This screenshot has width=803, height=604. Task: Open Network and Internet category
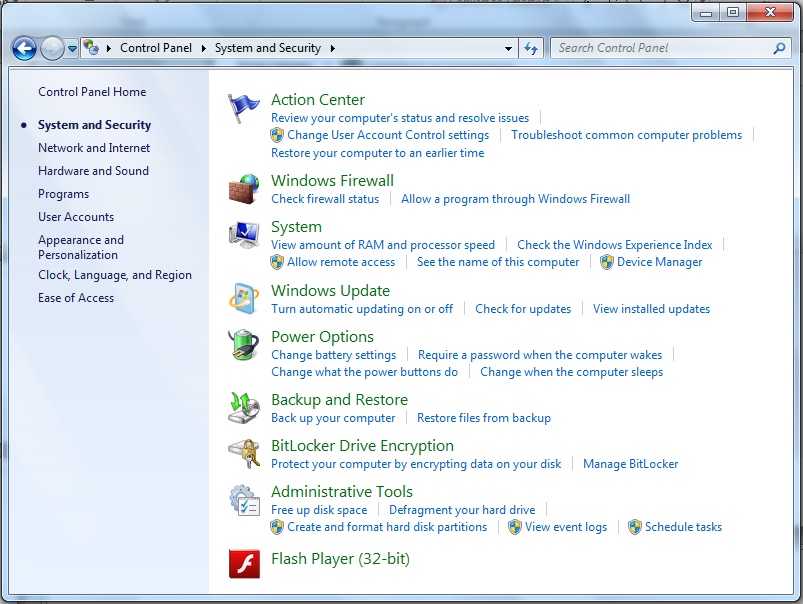pyautogui.click(x=94, y=148)
